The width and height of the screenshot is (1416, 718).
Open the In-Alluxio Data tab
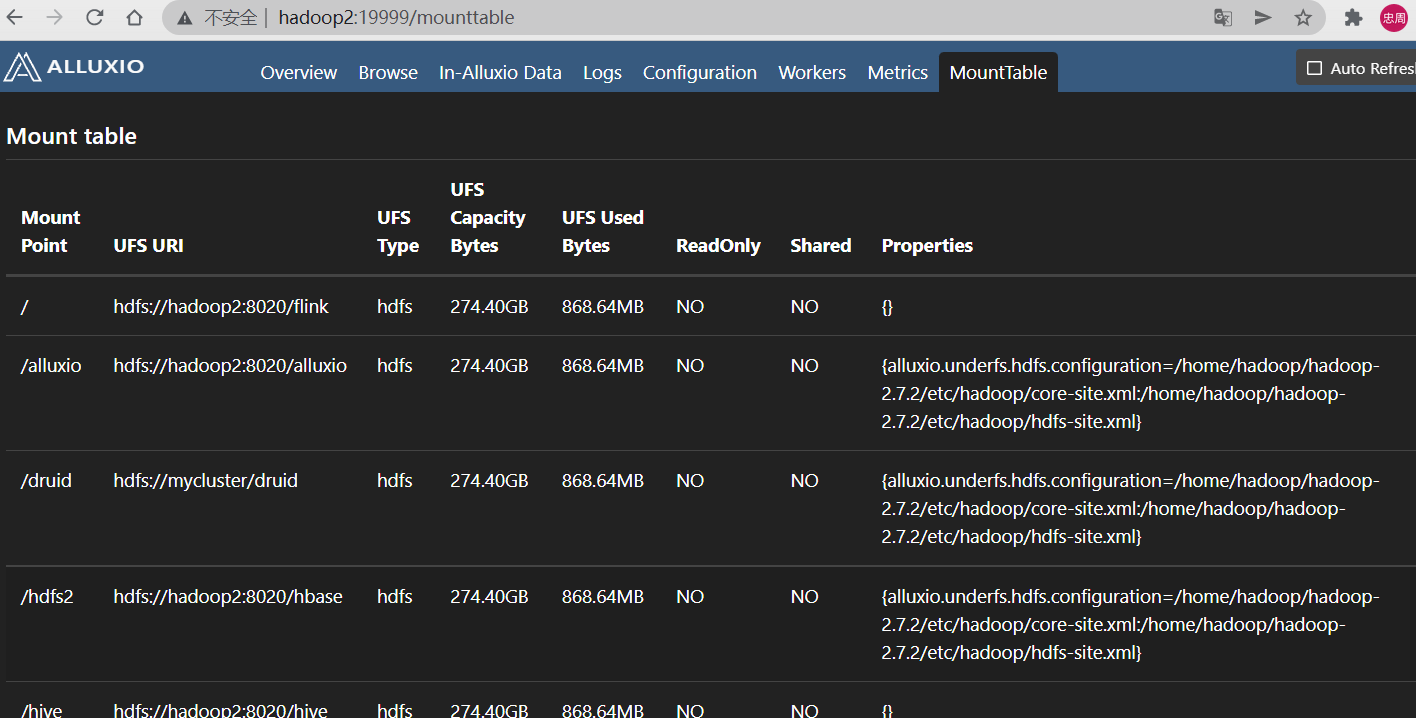500,72
